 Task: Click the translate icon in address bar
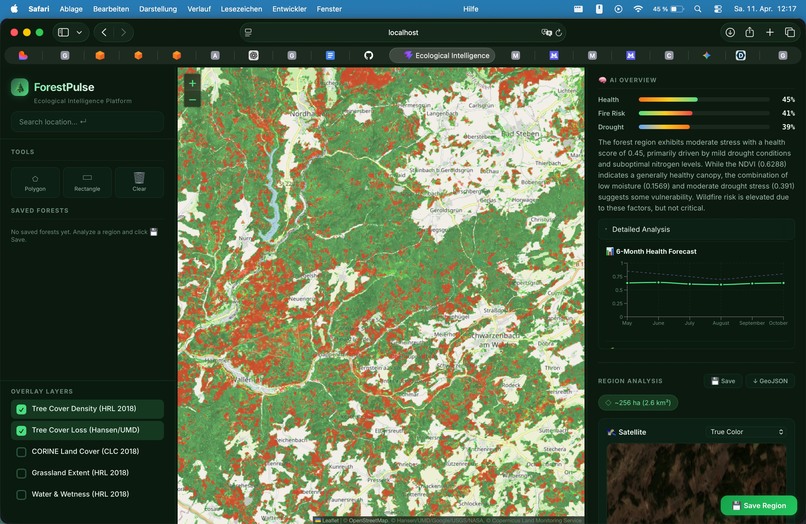546,32
